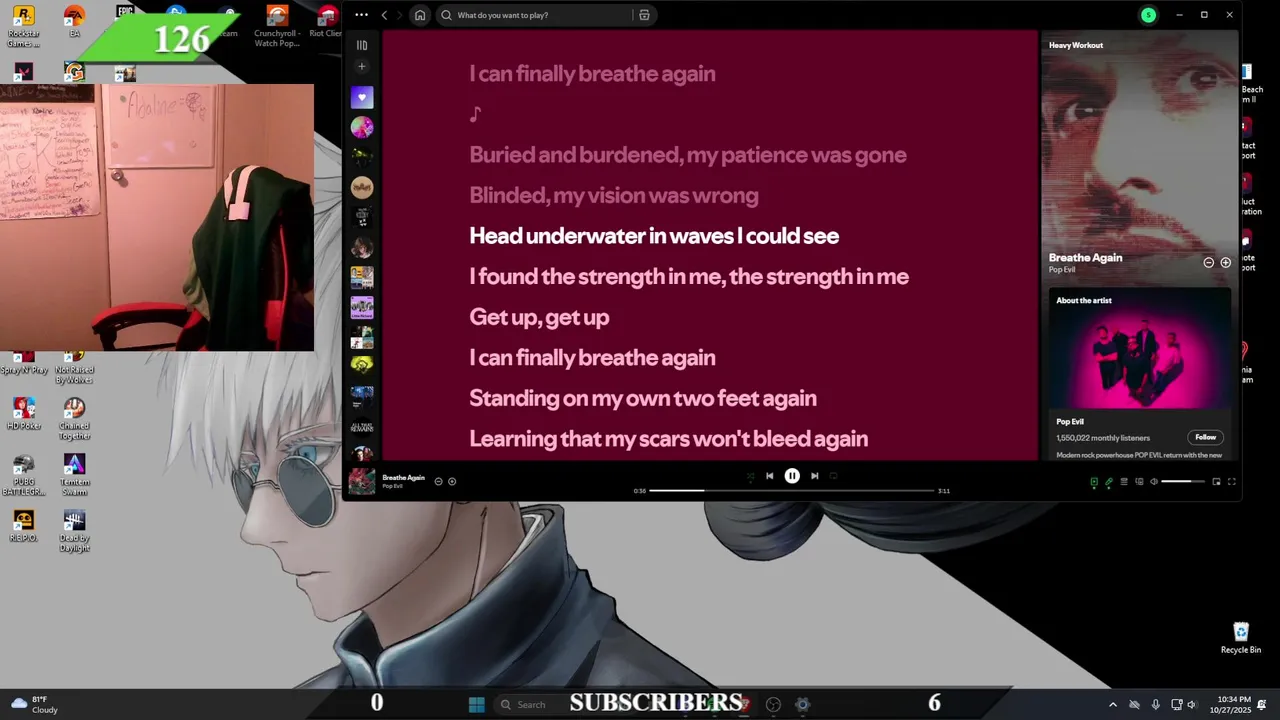The image size is (1280, 720).
Task: Select the Crunchyroll desktop shortcut
Action: coord(277,26)
